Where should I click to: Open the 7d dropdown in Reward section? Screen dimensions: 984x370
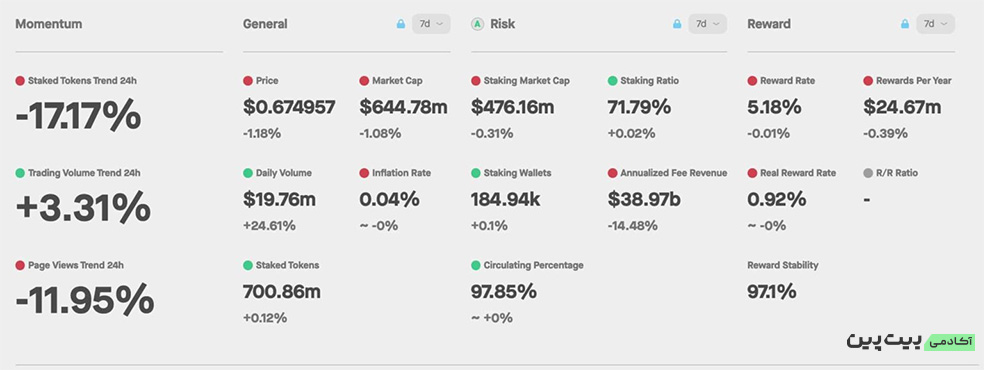[936, 24]
